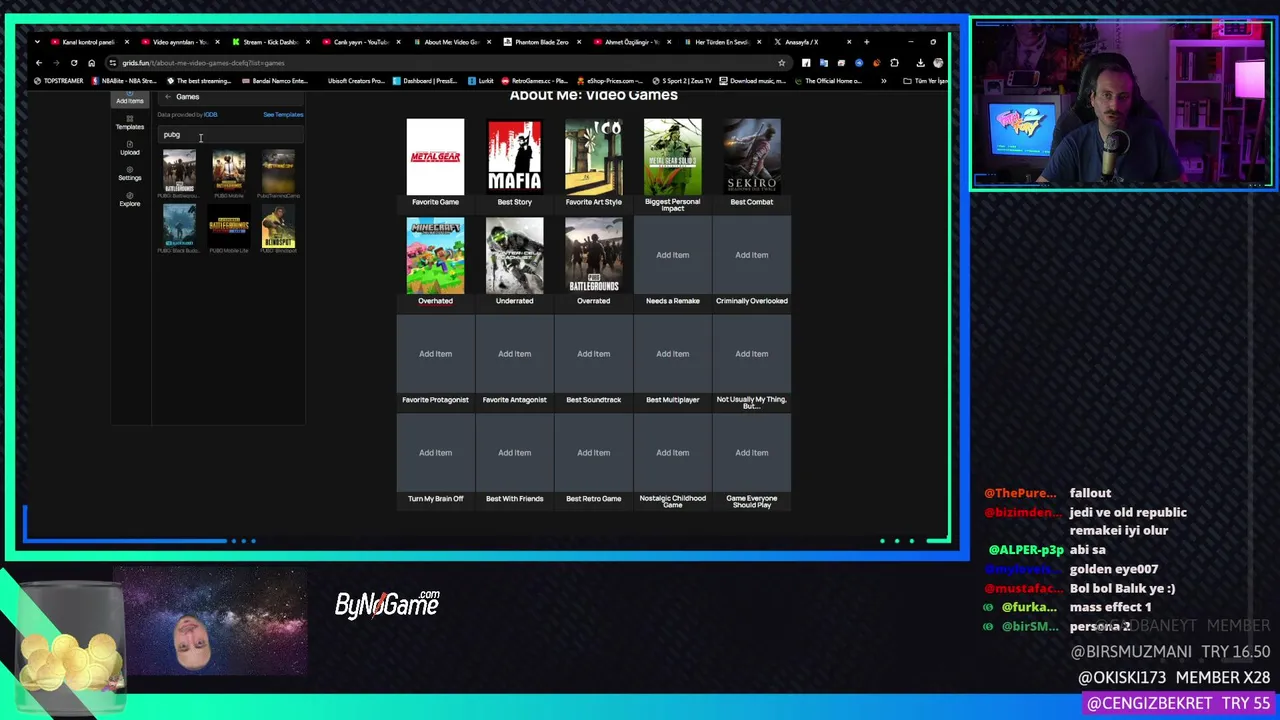The image size is (1280, 720).
Task: Click the Metal Gear Favorite Game tile
Action: 435,156
